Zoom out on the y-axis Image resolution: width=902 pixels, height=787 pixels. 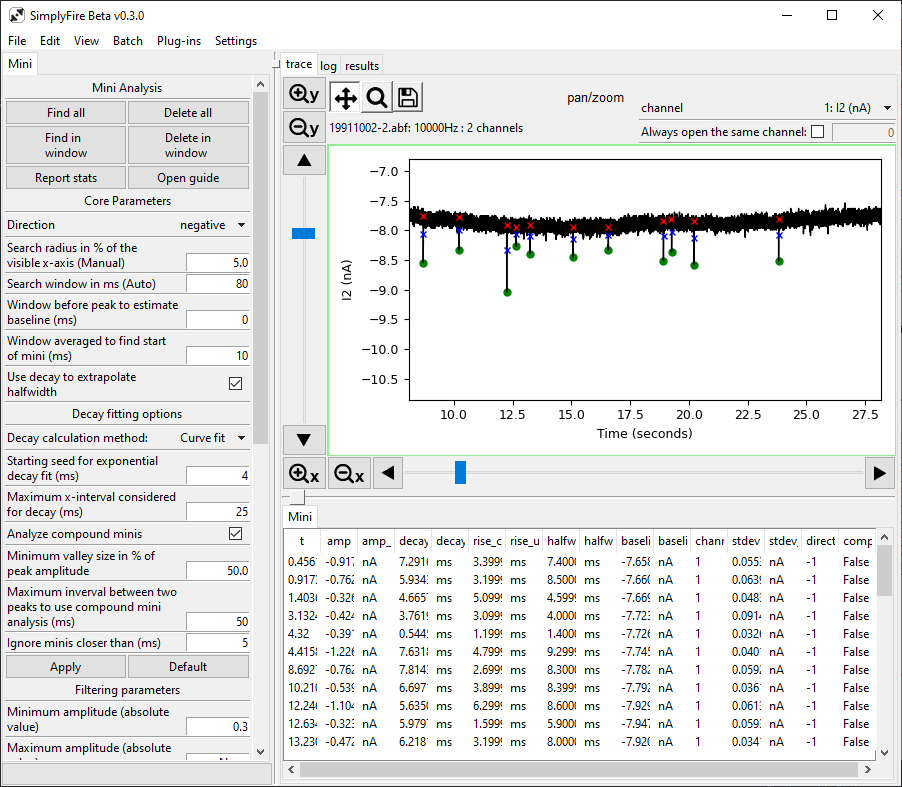304,127
